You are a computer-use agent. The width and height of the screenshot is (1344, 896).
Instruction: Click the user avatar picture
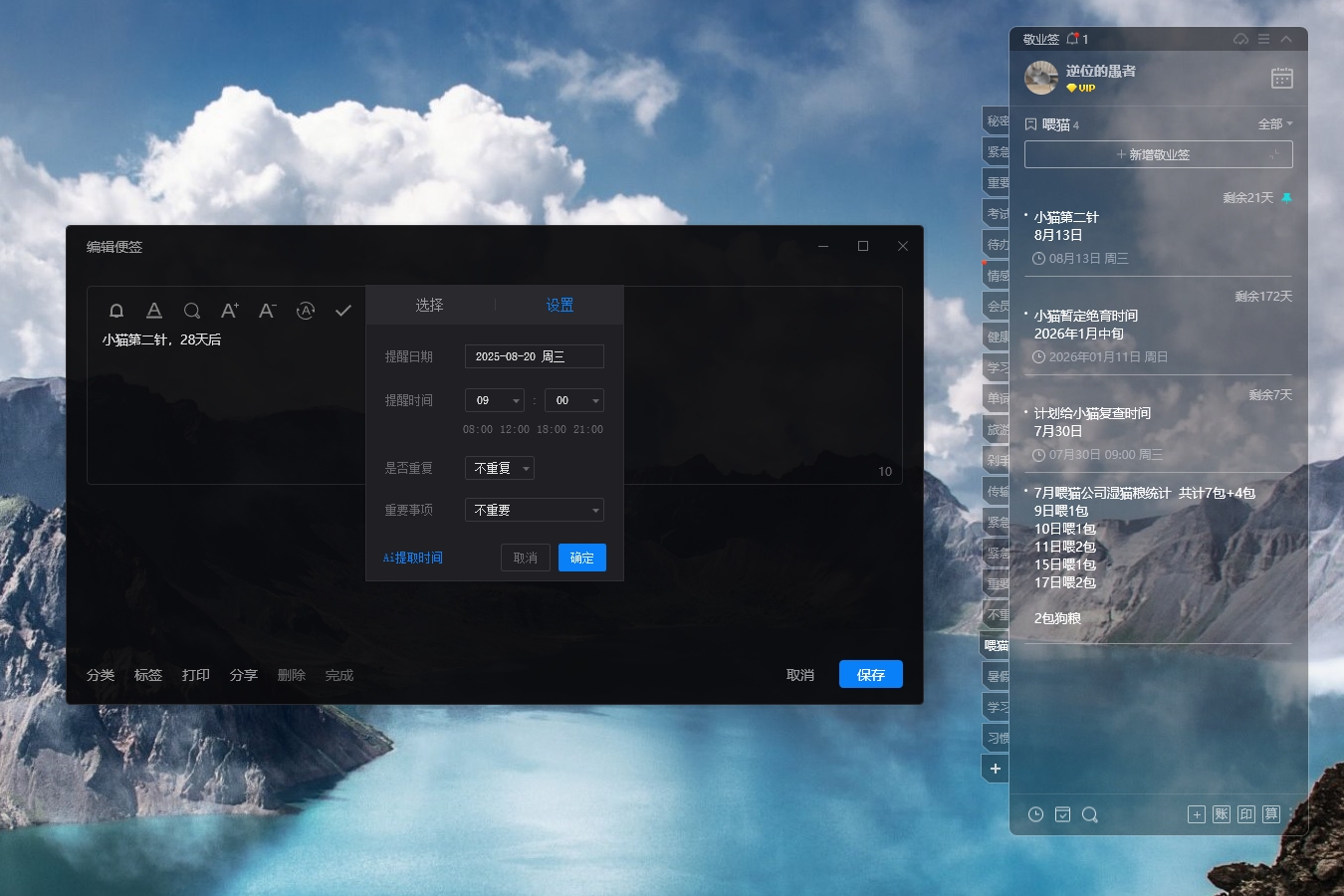[1041, 78]
